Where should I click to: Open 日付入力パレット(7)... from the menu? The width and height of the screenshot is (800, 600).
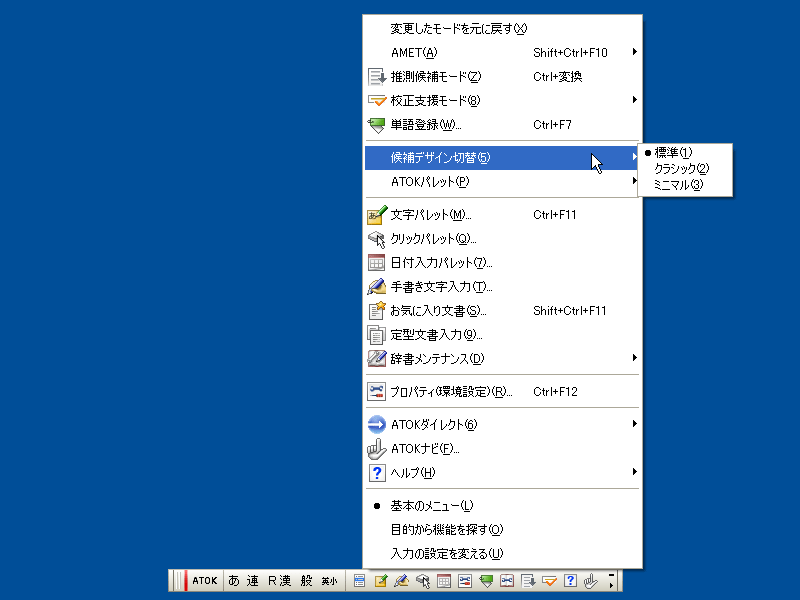502,263
